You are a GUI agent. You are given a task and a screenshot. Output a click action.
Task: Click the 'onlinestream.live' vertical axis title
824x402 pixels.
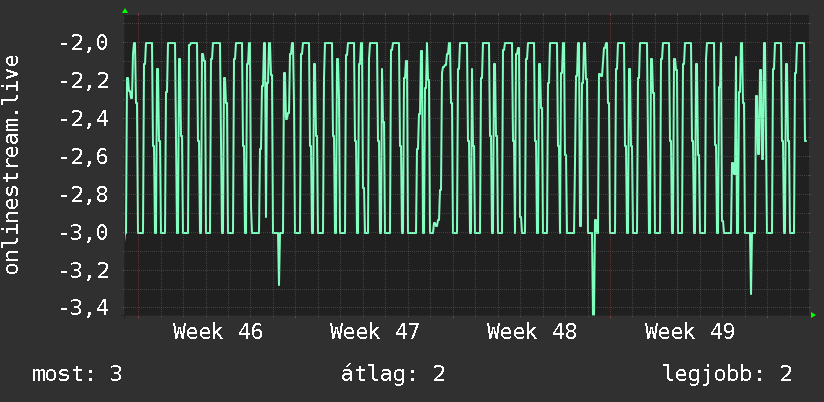(x=12, y=164)
